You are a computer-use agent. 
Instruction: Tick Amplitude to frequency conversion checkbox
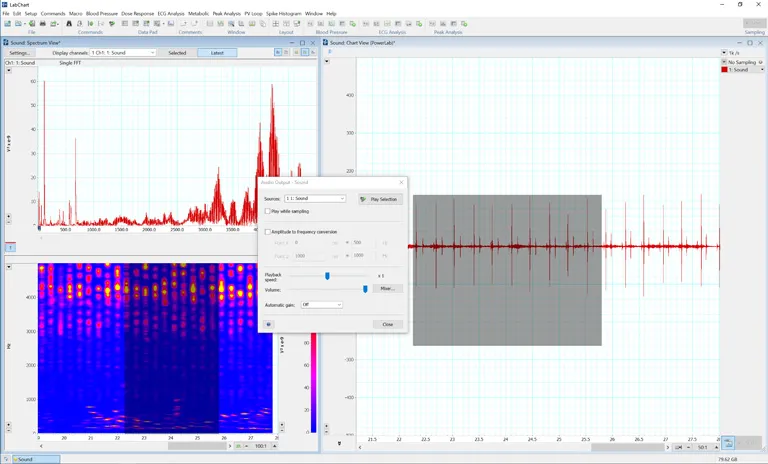(x=268, y=232)
